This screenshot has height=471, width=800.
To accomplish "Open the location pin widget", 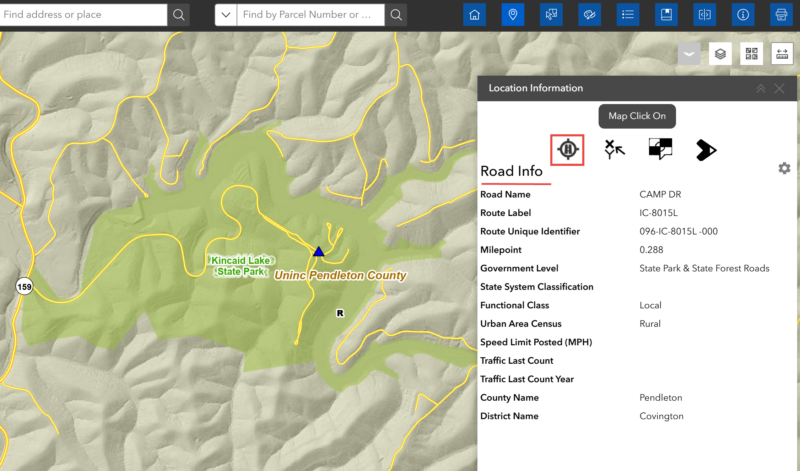I will pos(513,15).
